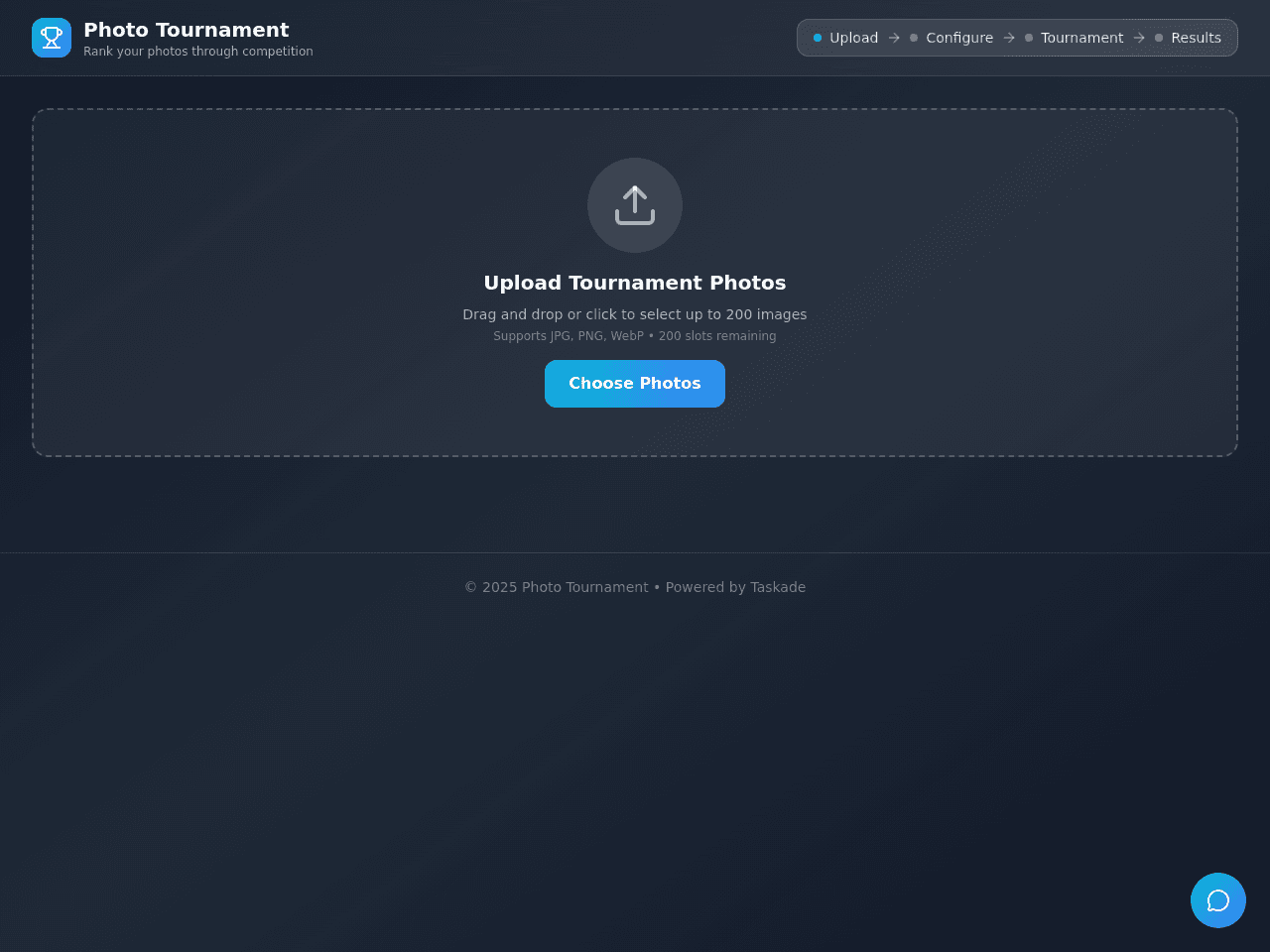This screenshot has width=1270, height=952.
Task: Click the blue dot beside Upload
Action: coord(818,38)
